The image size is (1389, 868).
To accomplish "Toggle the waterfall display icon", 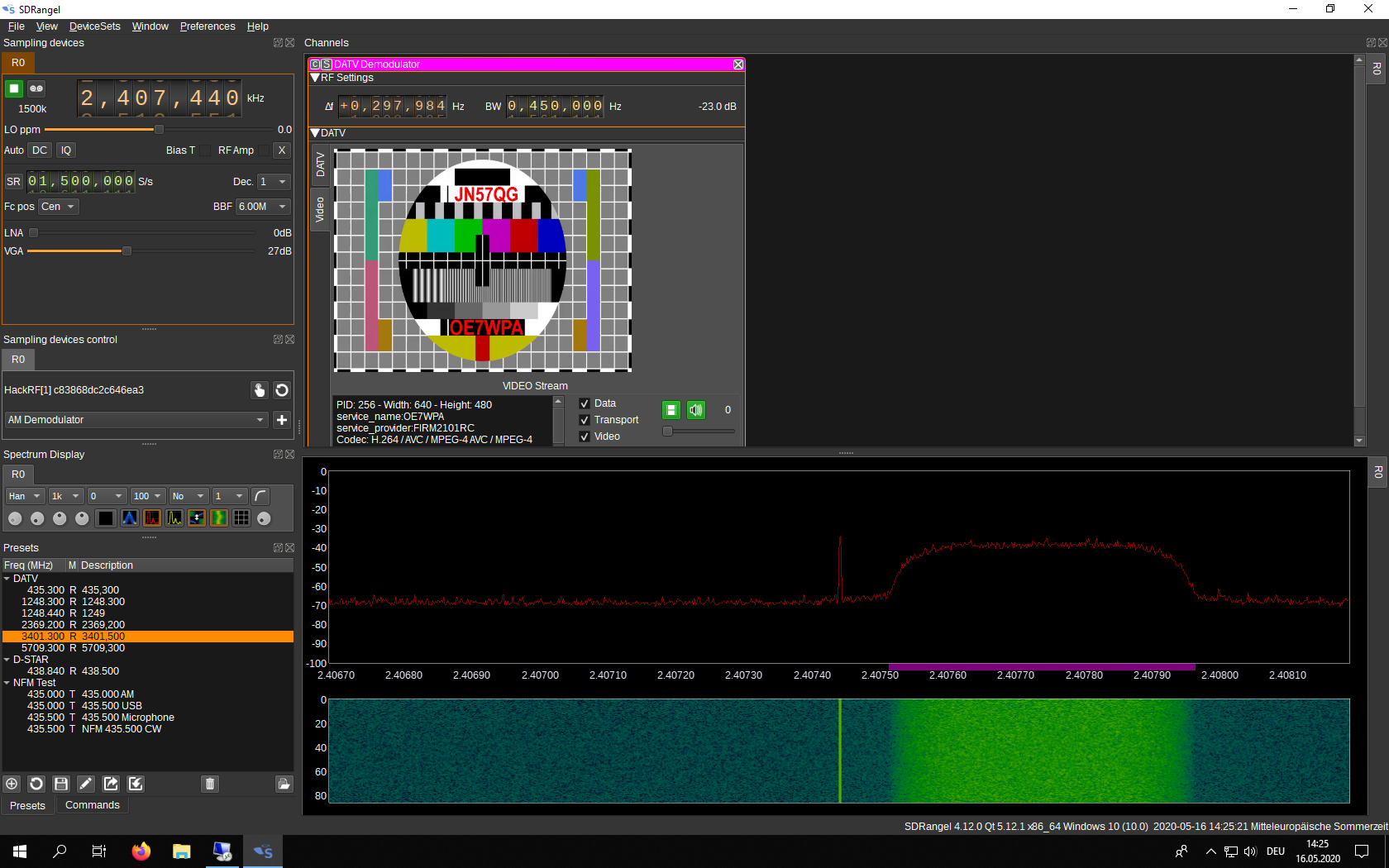I will pyautogui.click(x=219, y=518).
